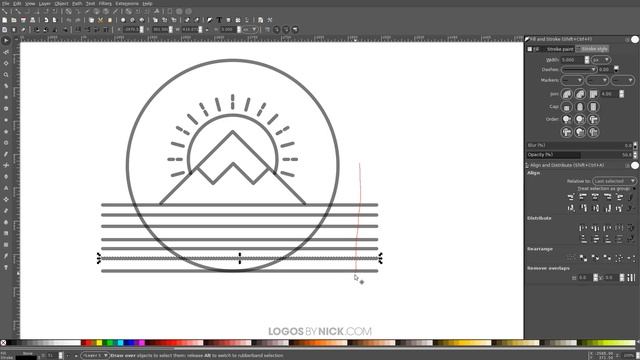Image resolution: width=640 pixels, height=360 pixels.
Task: Click the stroke Width value field
Action: (x=573, y=60)
